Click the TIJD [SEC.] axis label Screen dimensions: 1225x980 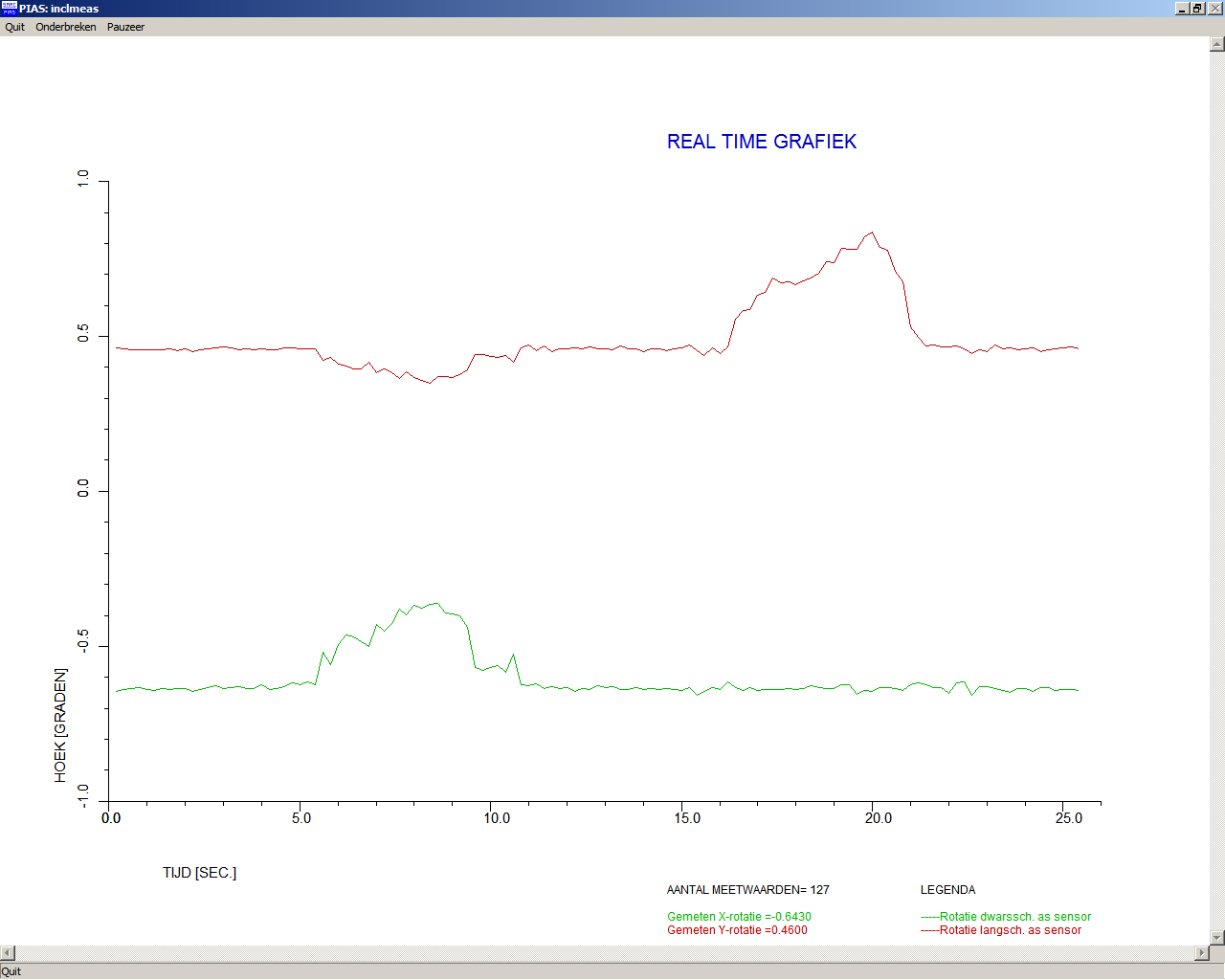pyautogui.click(x=199, y=873)
